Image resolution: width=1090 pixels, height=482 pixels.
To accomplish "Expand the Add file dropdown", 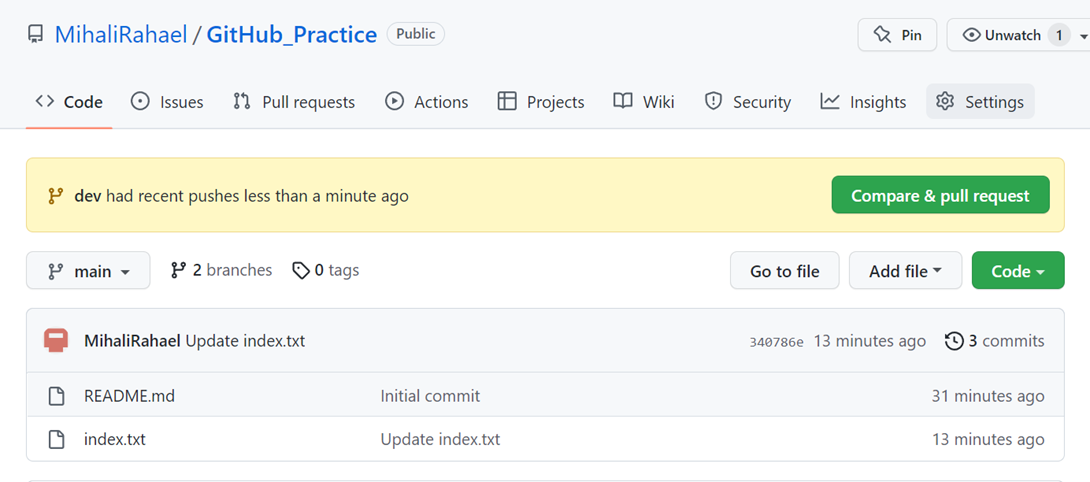I will (x=905, y=271).
